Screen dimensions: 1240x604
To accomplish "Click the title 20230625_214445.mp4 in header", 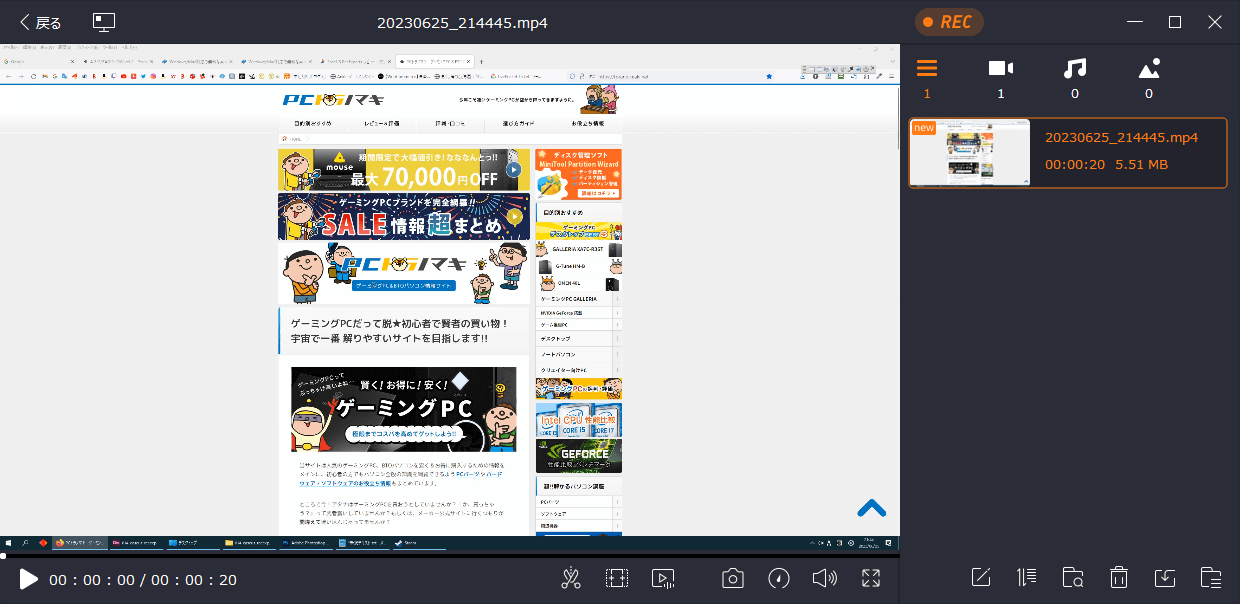I will tap(462, 23).
